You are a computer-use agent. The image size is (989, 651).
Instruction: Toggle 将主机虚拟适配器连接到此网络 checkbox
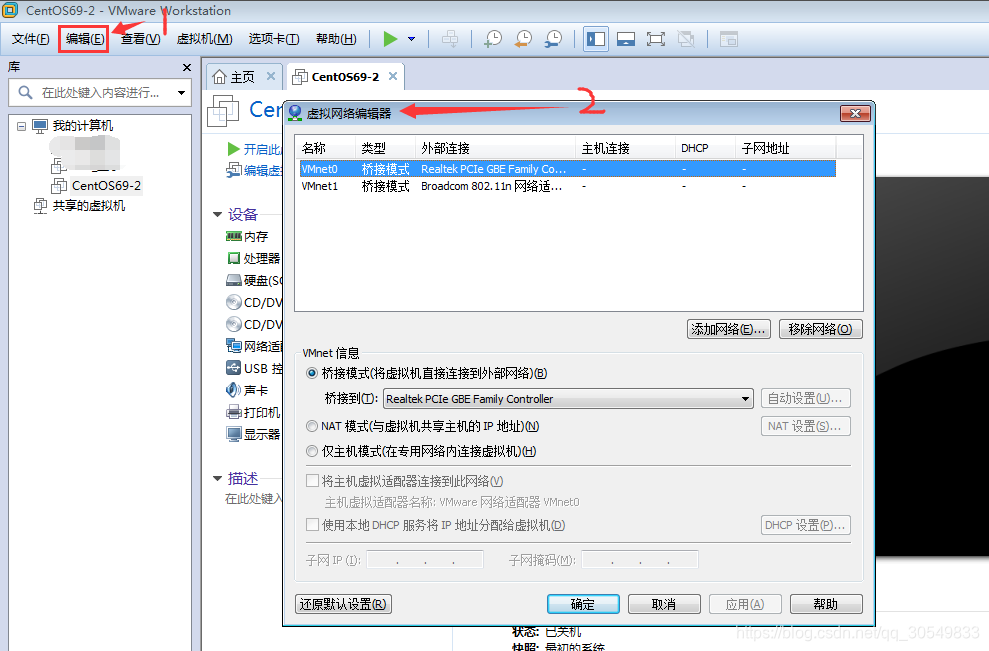[312, 481]
